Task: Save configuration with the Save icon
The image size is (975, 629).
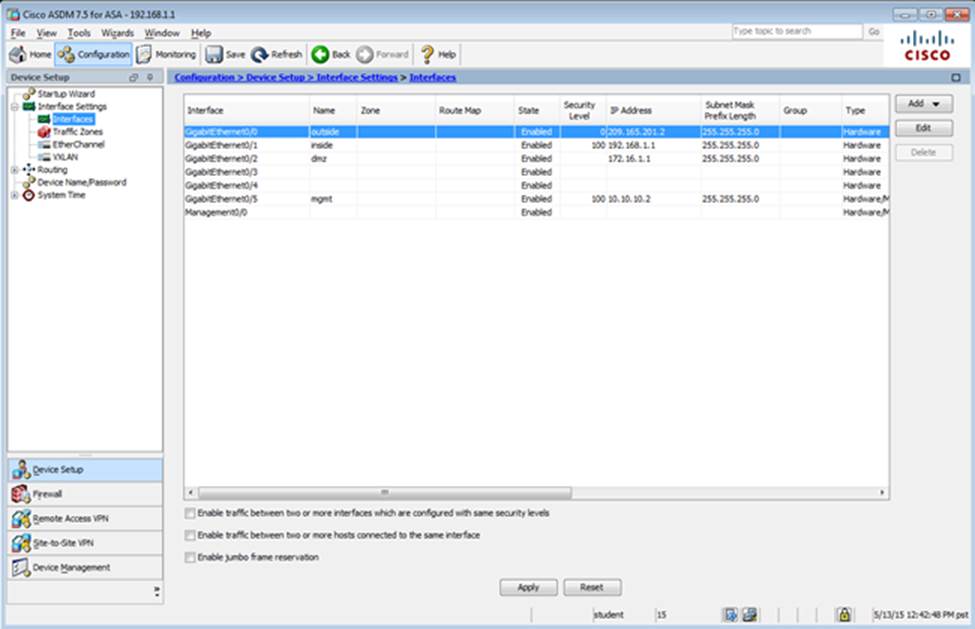Action: pos(225,55)
